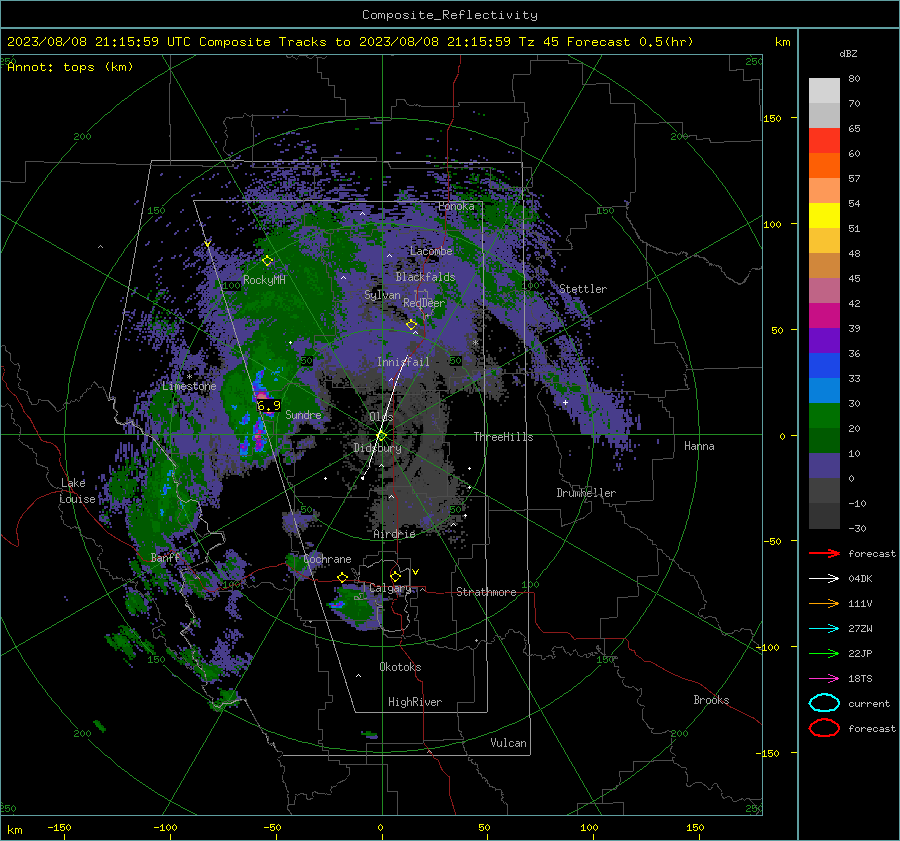Click the Brooks town label
Screen dimensions: 900x841
coord(711,700)
